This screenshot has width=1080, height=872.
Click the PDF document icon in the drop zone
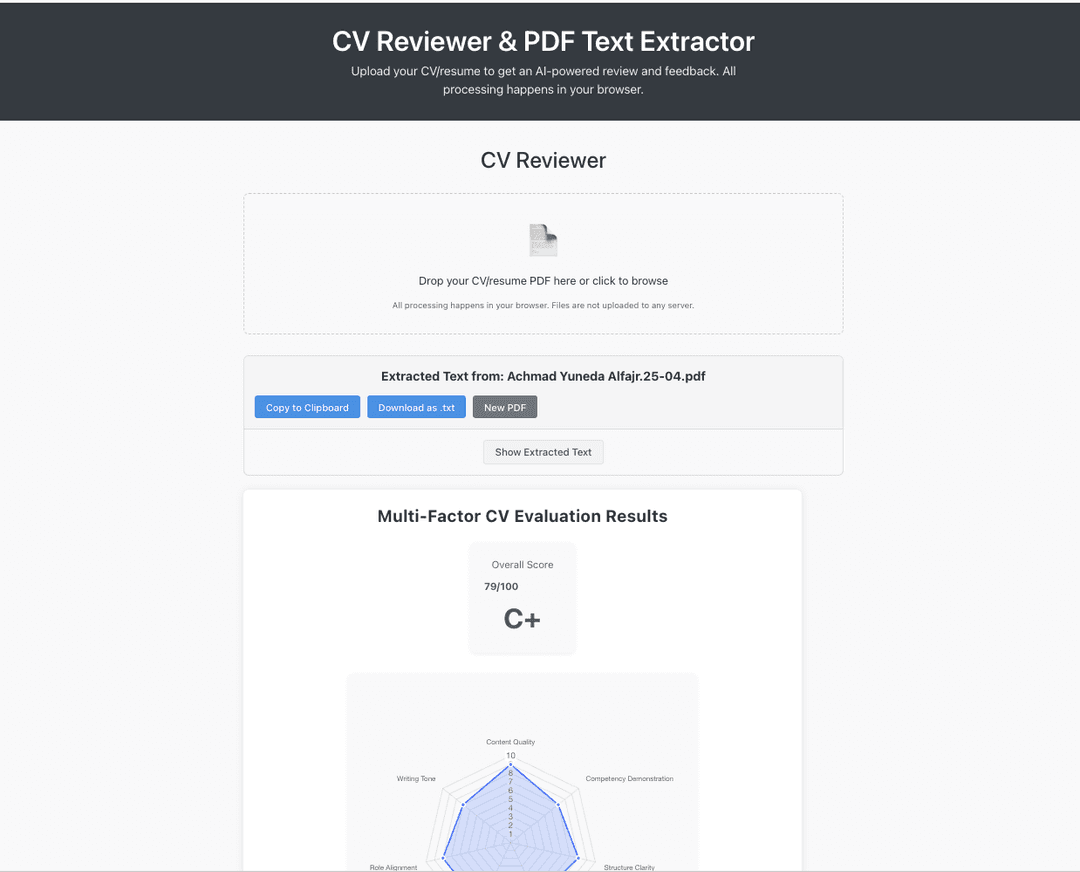tap(542, 240)
